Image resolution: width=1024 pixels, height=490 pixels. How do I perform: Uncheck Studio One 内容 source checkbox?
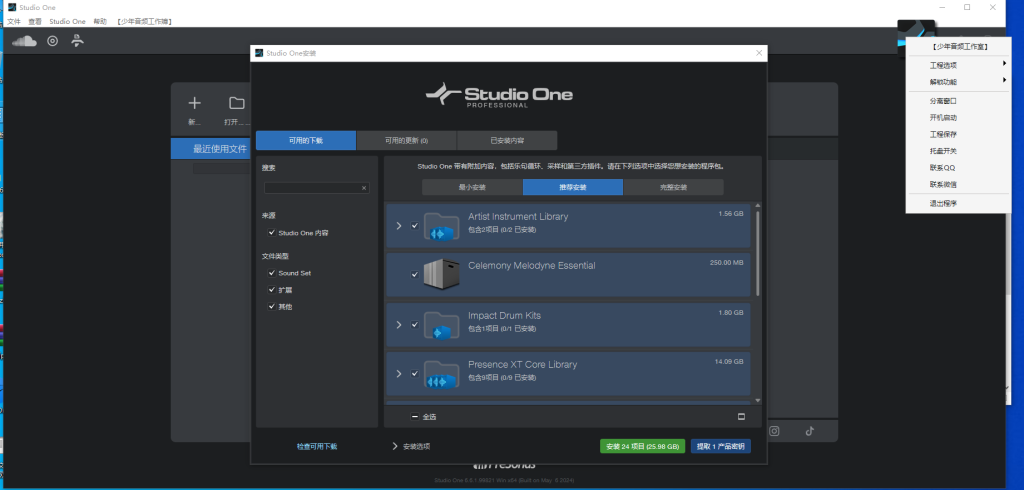click(272, 233)
